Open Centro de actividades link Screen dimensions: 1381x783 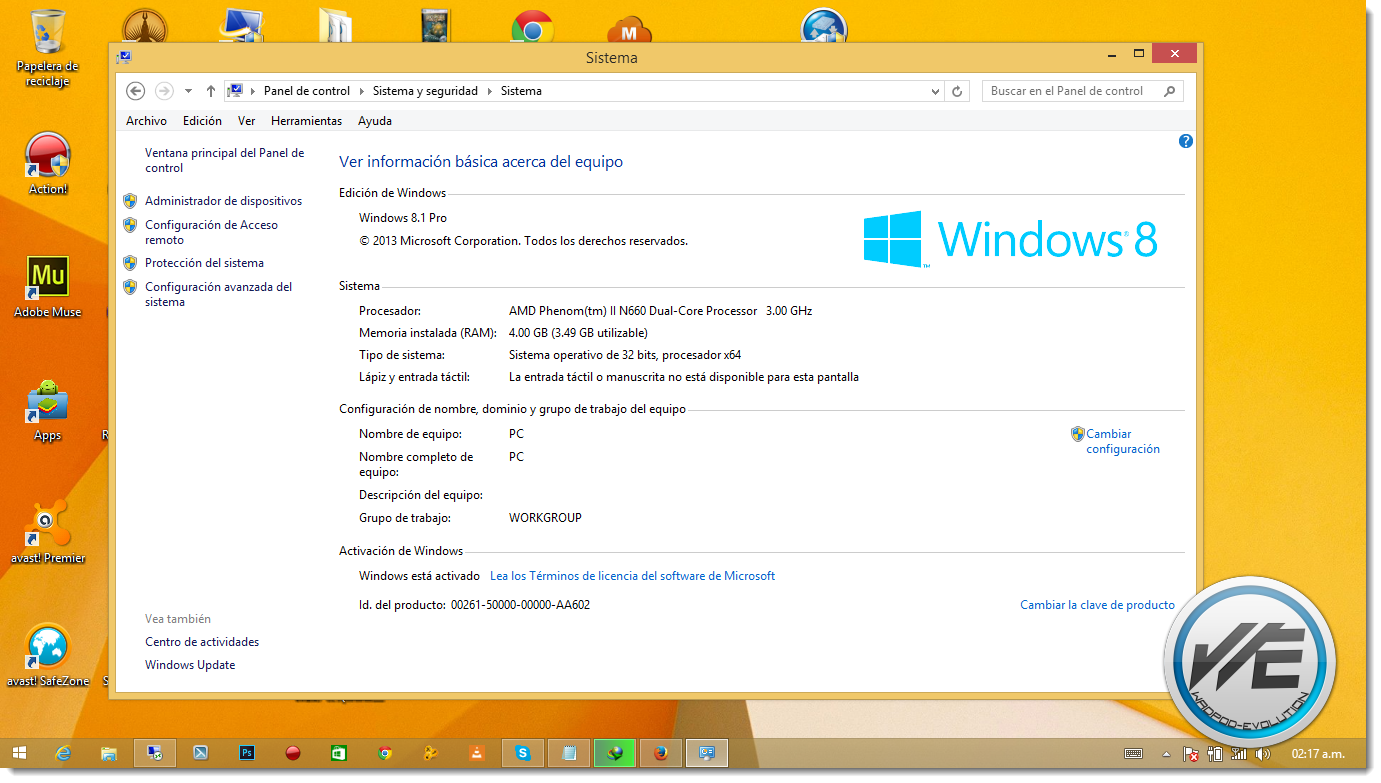click(x=202, y=642)
